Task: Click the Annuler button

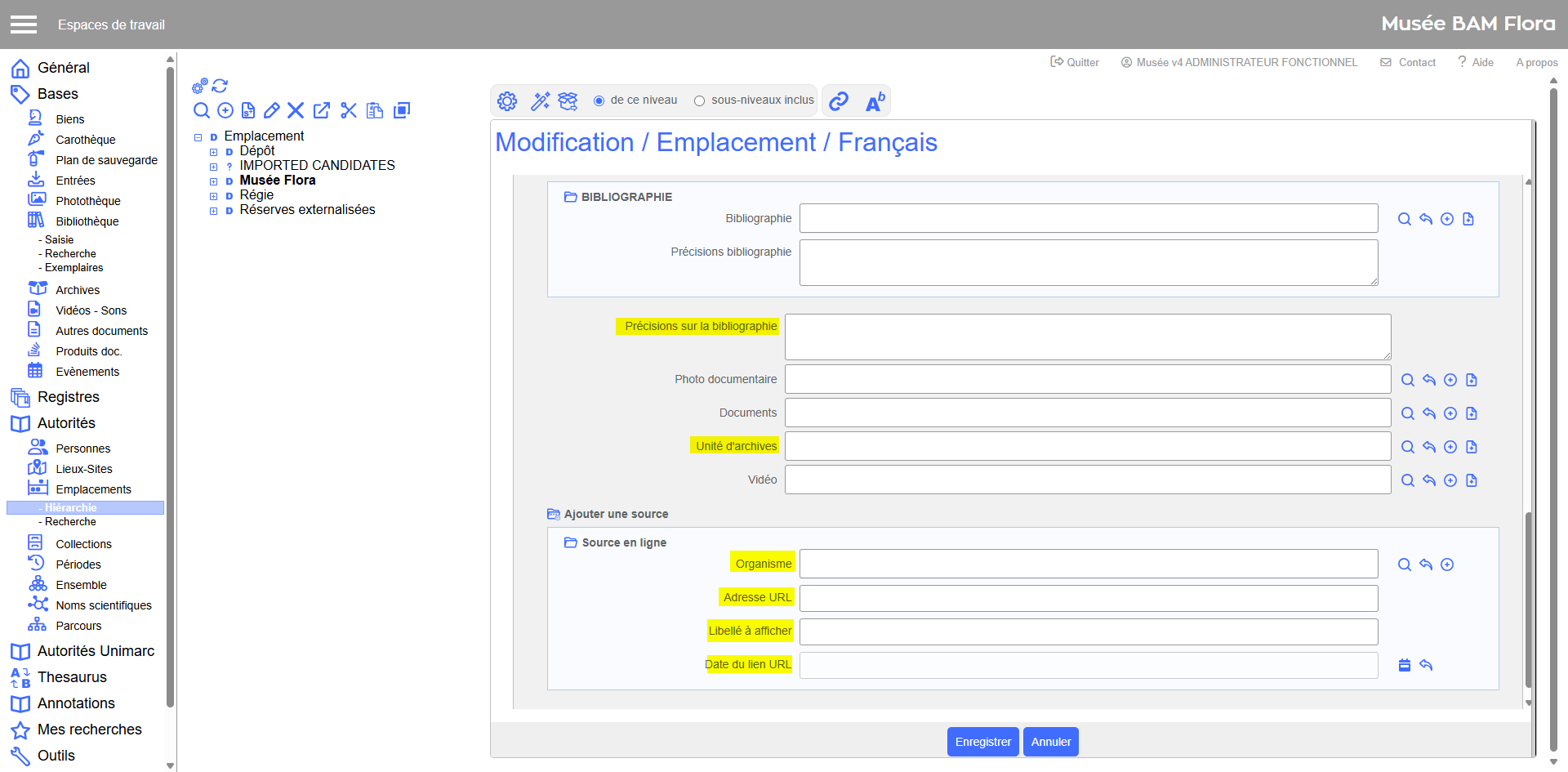Action: [1050, 742]
